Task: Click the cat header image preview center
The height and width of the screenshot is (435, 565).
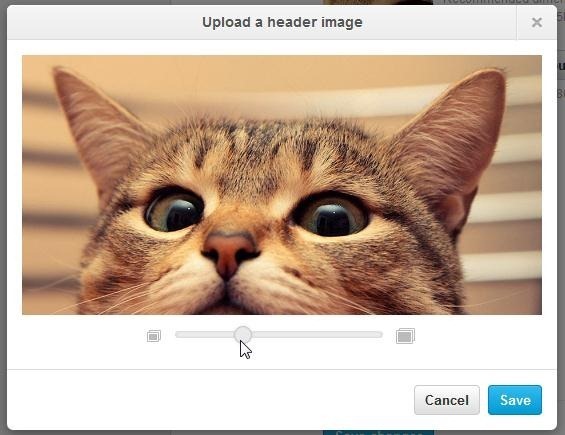Action: click(x=282, y=185)
